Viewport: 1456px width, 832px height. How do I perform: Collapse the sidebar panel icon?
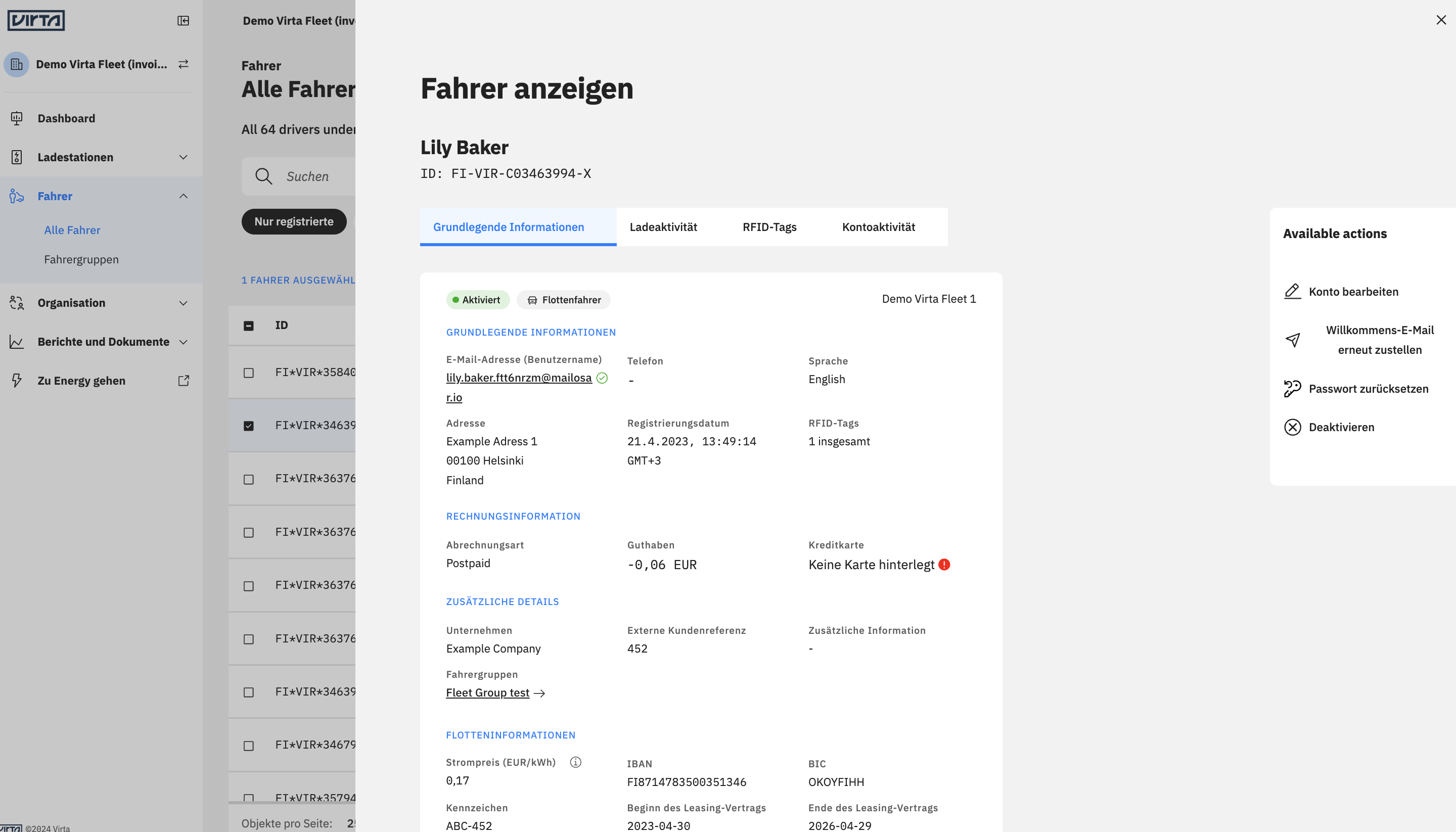[183, 21]
